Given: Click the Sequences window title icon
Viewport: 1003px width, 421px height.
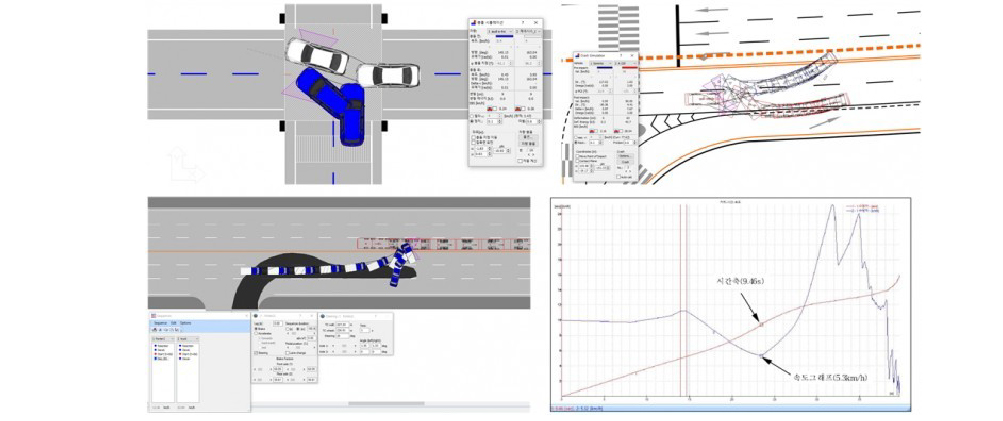Looking at the screenshot, I should (x=153, y=315).
